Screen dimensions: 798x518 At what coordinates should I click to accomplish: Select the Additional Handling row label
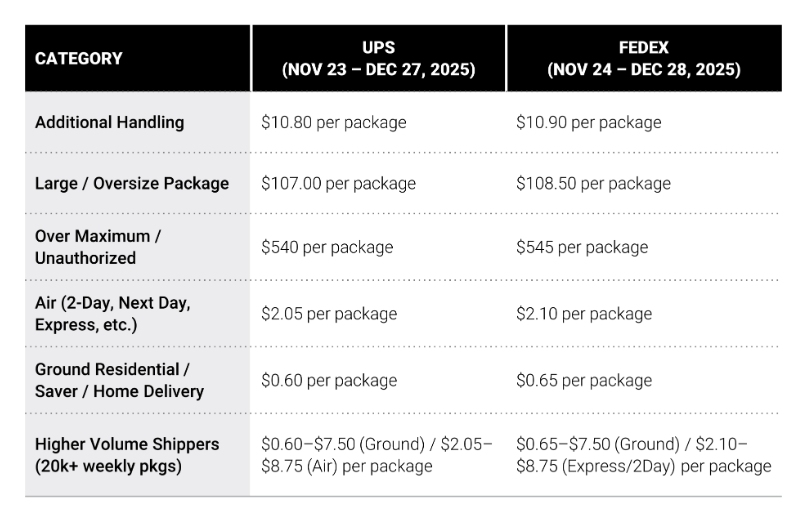[110, 122]
